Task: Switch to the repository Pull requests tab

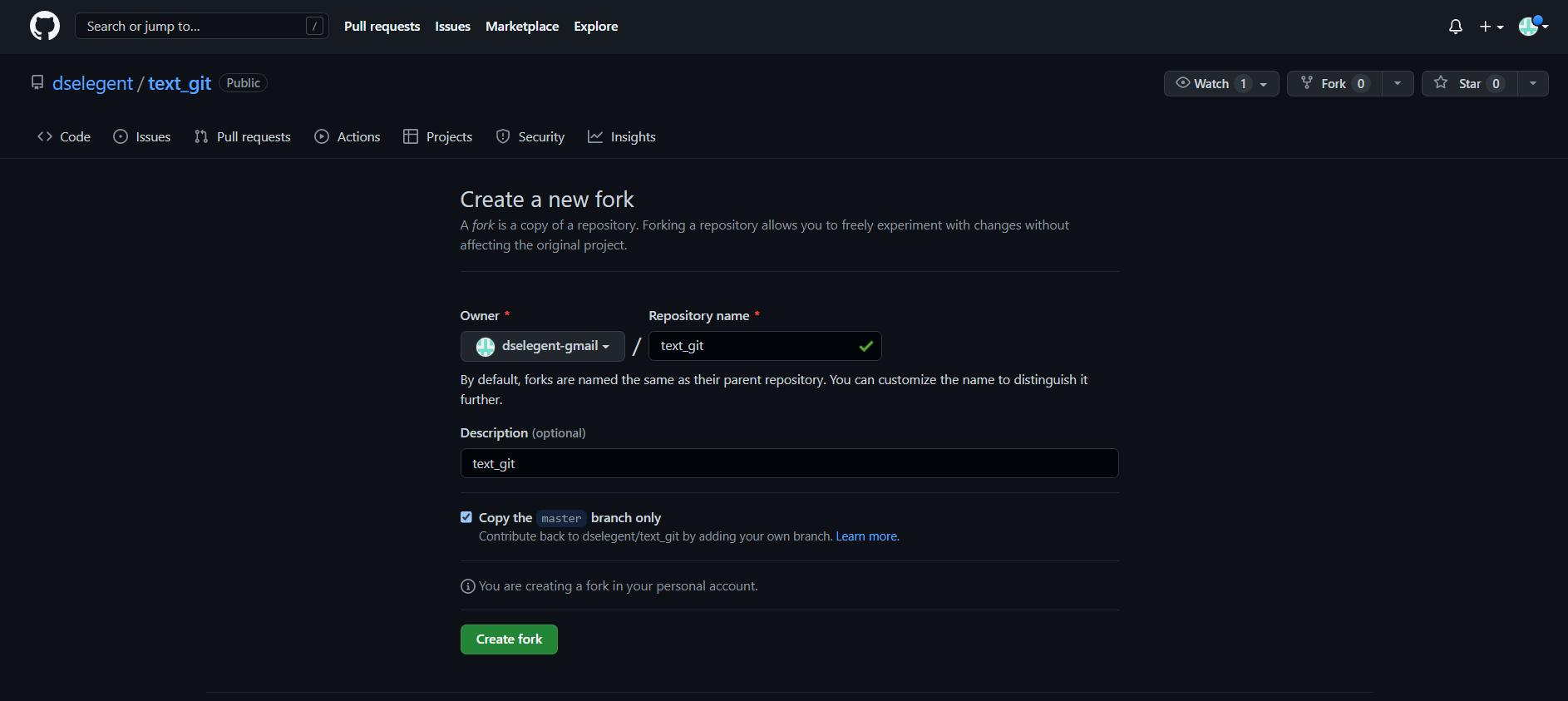Action: pyautogui.click(x=243, y=136)
